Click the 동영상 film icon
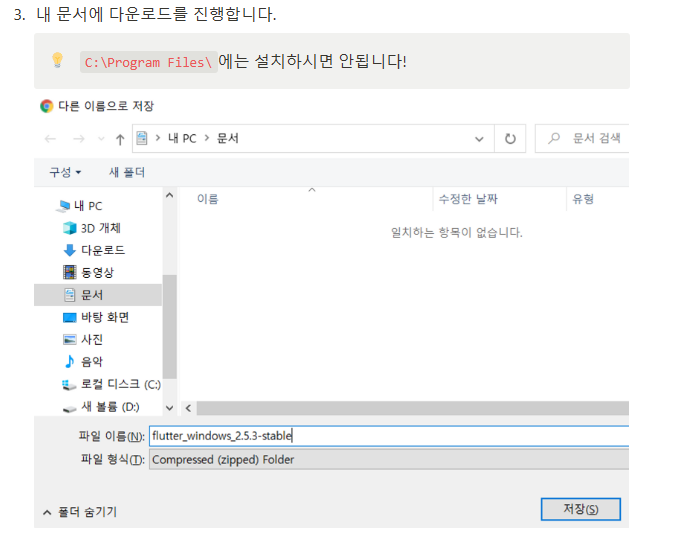Screen dimensions: 691x538 70,272
